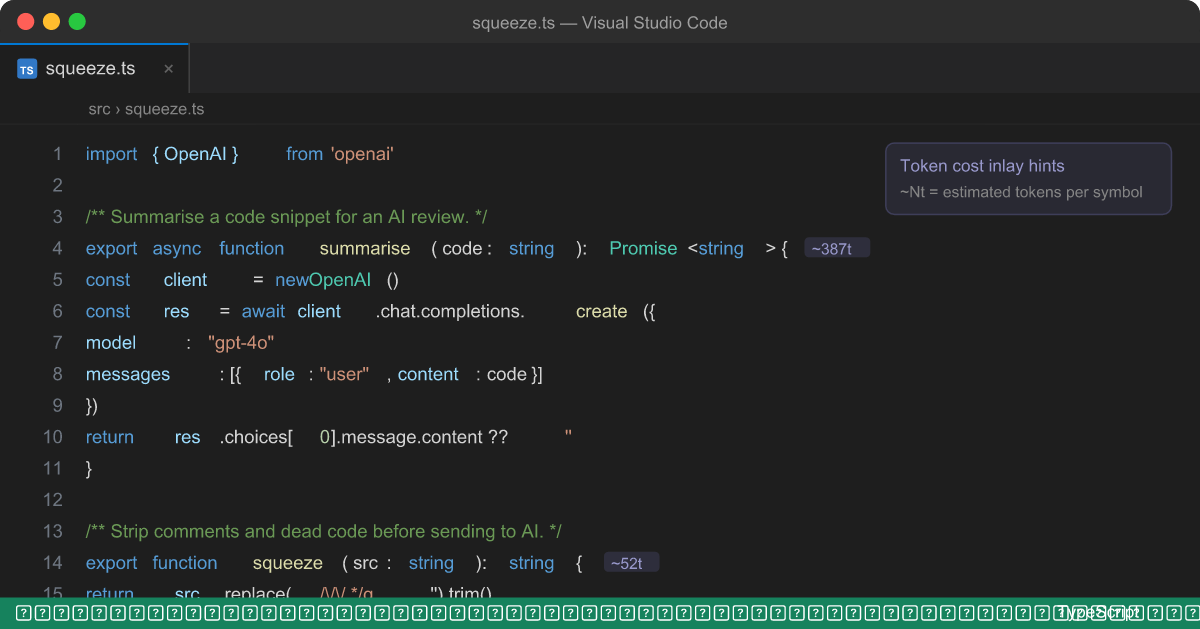Click the TS file icon on the tab

[x=27, y=69]
